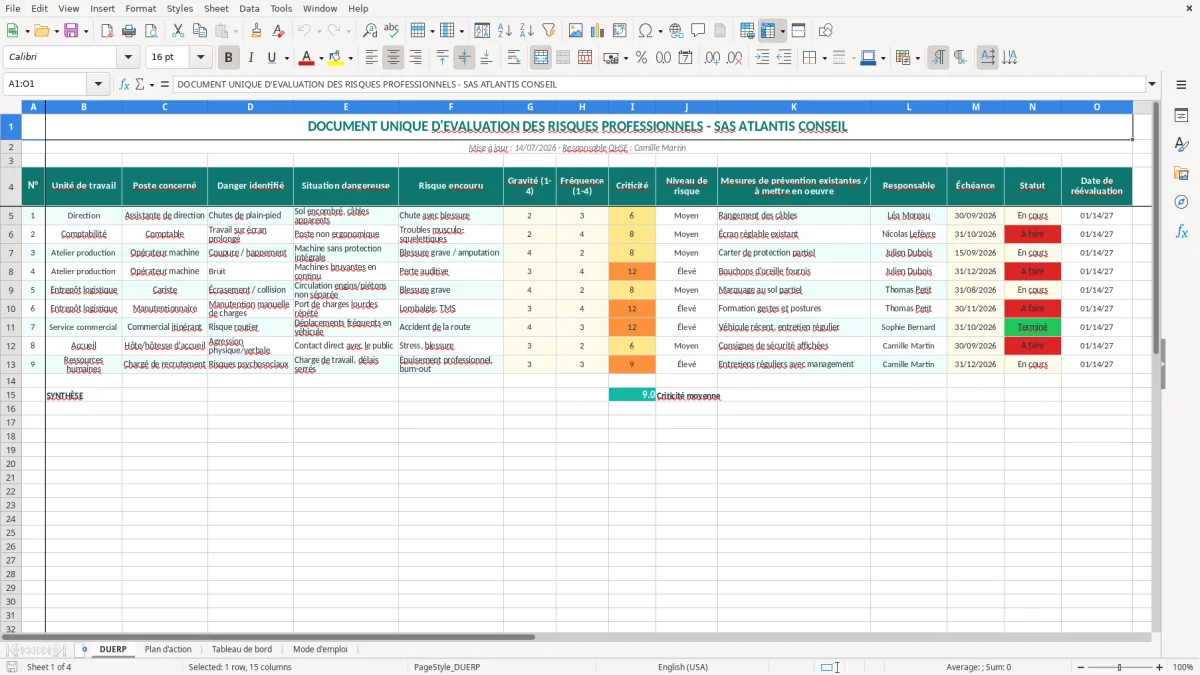Expand the Name Box dropdown
This screenshot has height=675, width=1200.
point(98,84)
